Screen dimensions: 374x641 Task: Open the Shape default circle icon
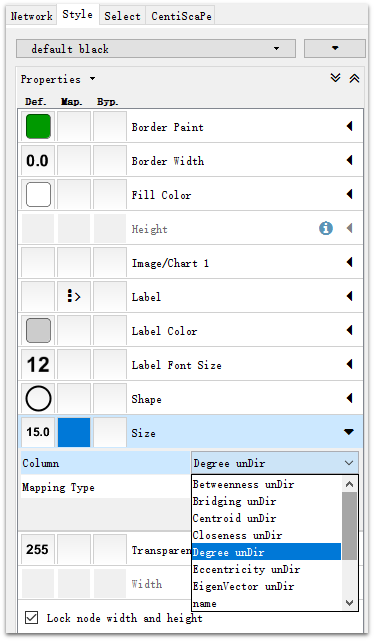coord(38,398)
